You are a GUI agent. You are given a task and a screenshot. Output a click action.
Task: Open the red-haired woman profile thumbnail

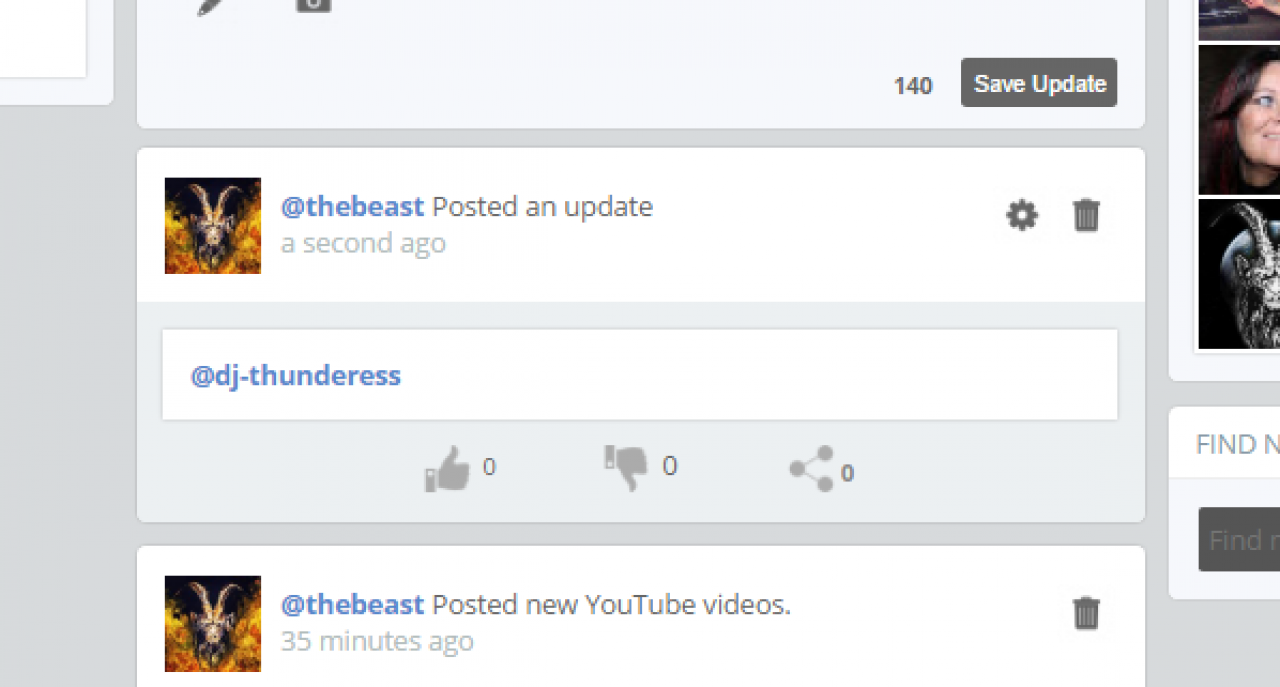(x=1239, y=120)
